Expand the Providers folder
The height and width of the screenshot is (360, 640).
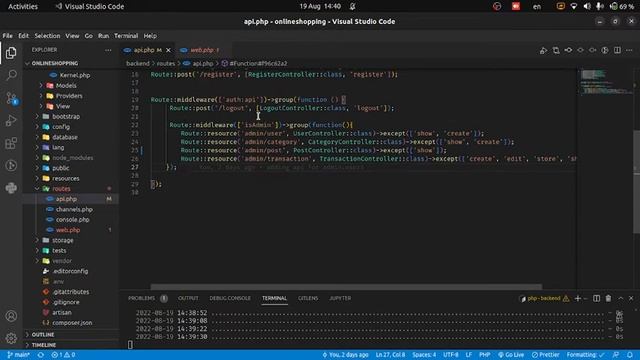click(x=69, y=96)
